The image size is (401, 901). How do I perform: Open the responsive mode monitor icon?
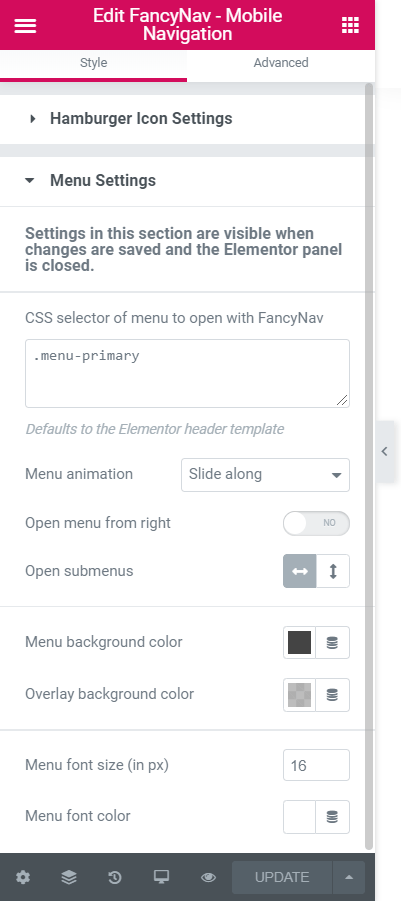pos(161,877)
